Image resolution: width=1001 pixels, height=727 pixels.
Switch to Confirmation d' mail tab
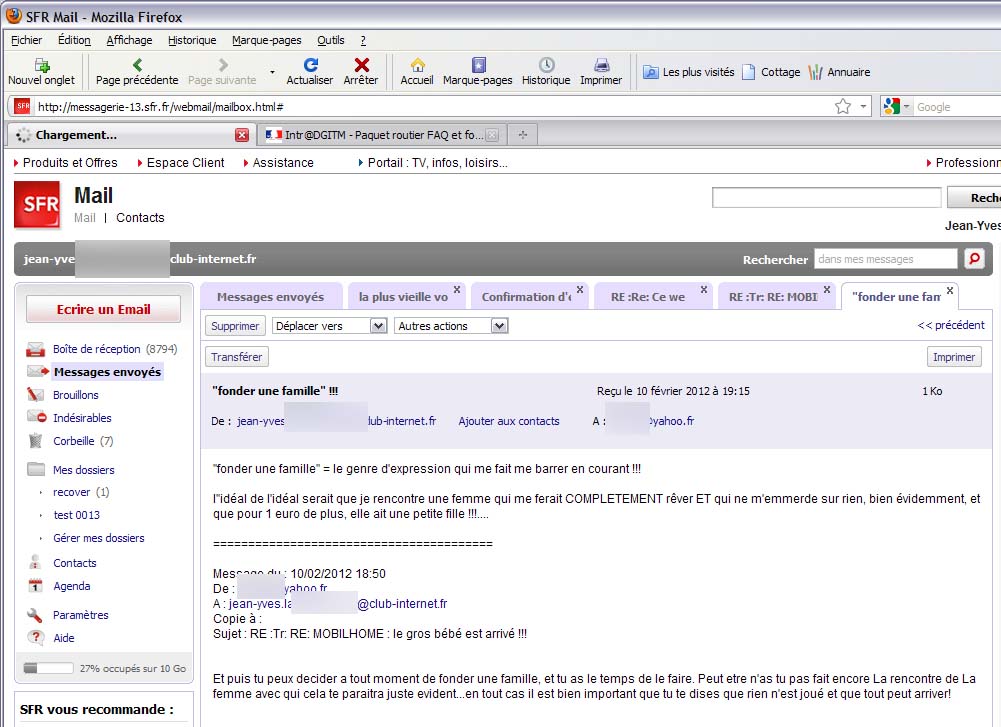coord(526,297)
